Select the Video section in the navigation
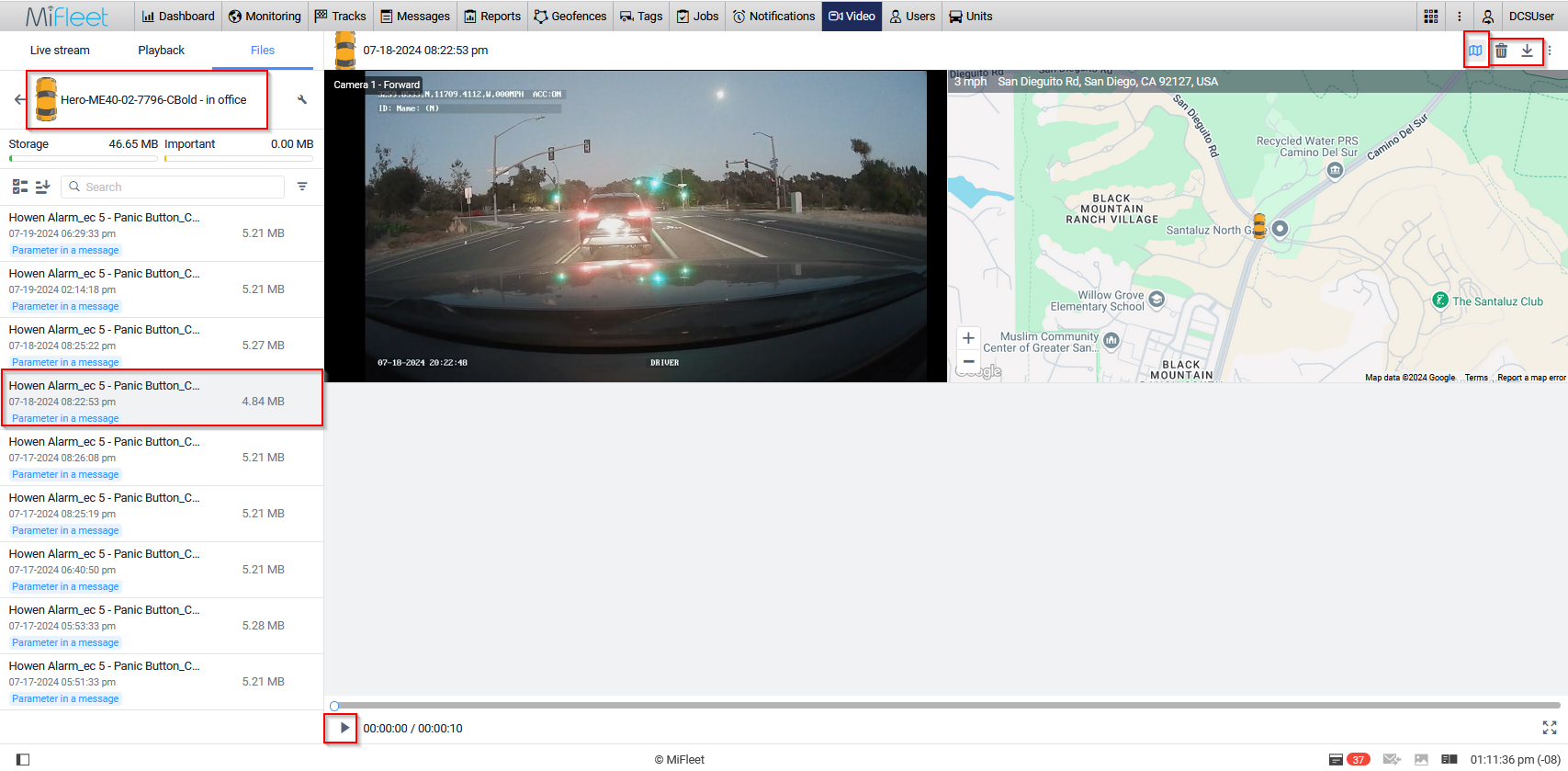 [852, 16]
